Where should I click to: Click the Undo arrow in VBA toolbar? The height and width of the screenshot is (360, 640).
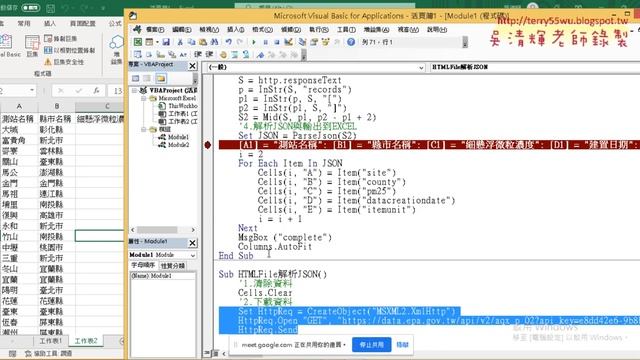[x=228, y=42]
